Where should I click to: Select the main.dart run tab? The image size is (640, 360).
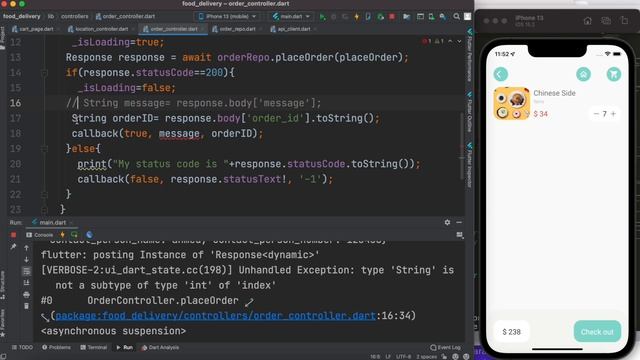click(x=52, y=222)
